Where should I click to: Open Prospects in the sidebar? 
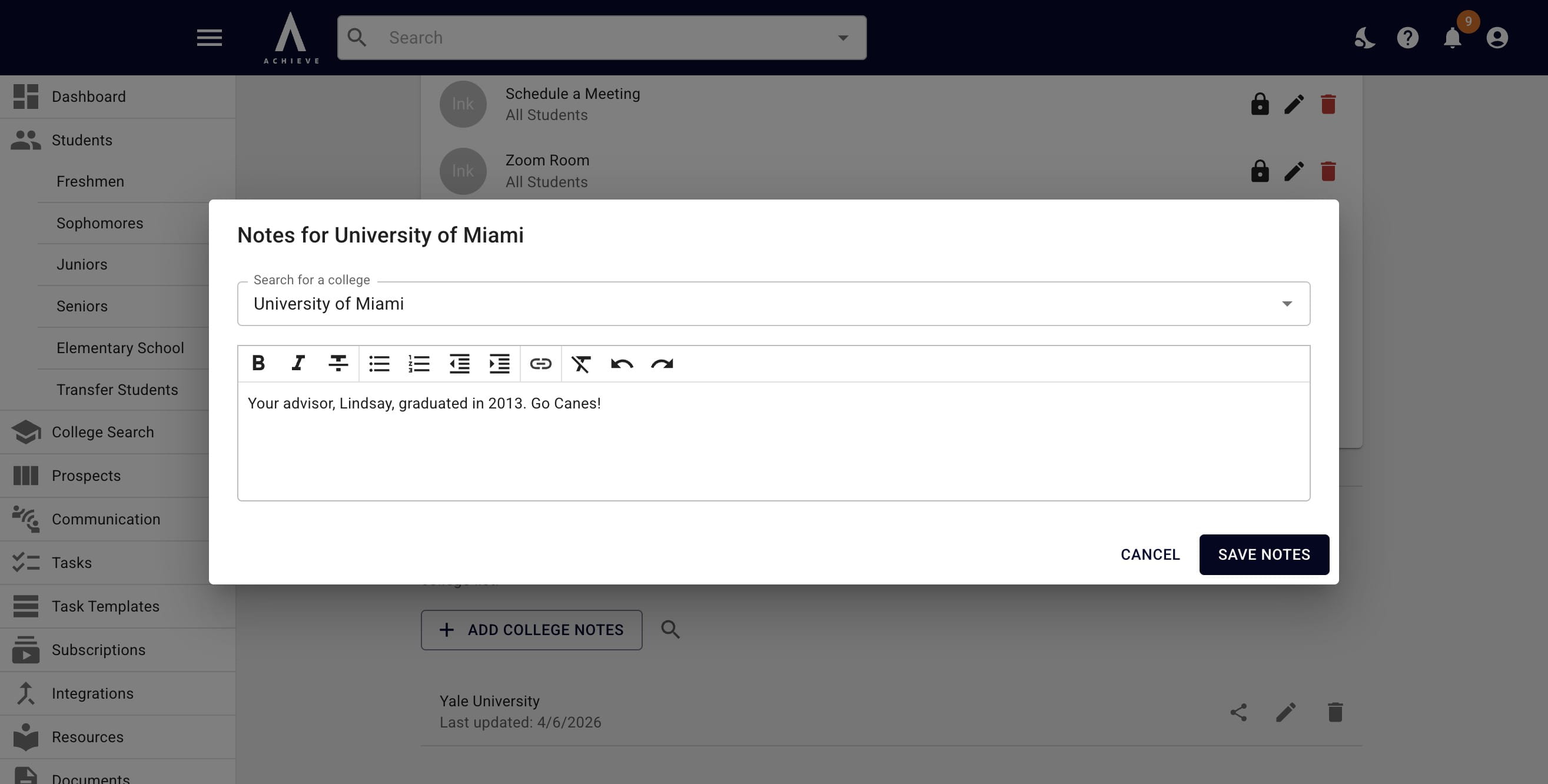tap(105, 475)
